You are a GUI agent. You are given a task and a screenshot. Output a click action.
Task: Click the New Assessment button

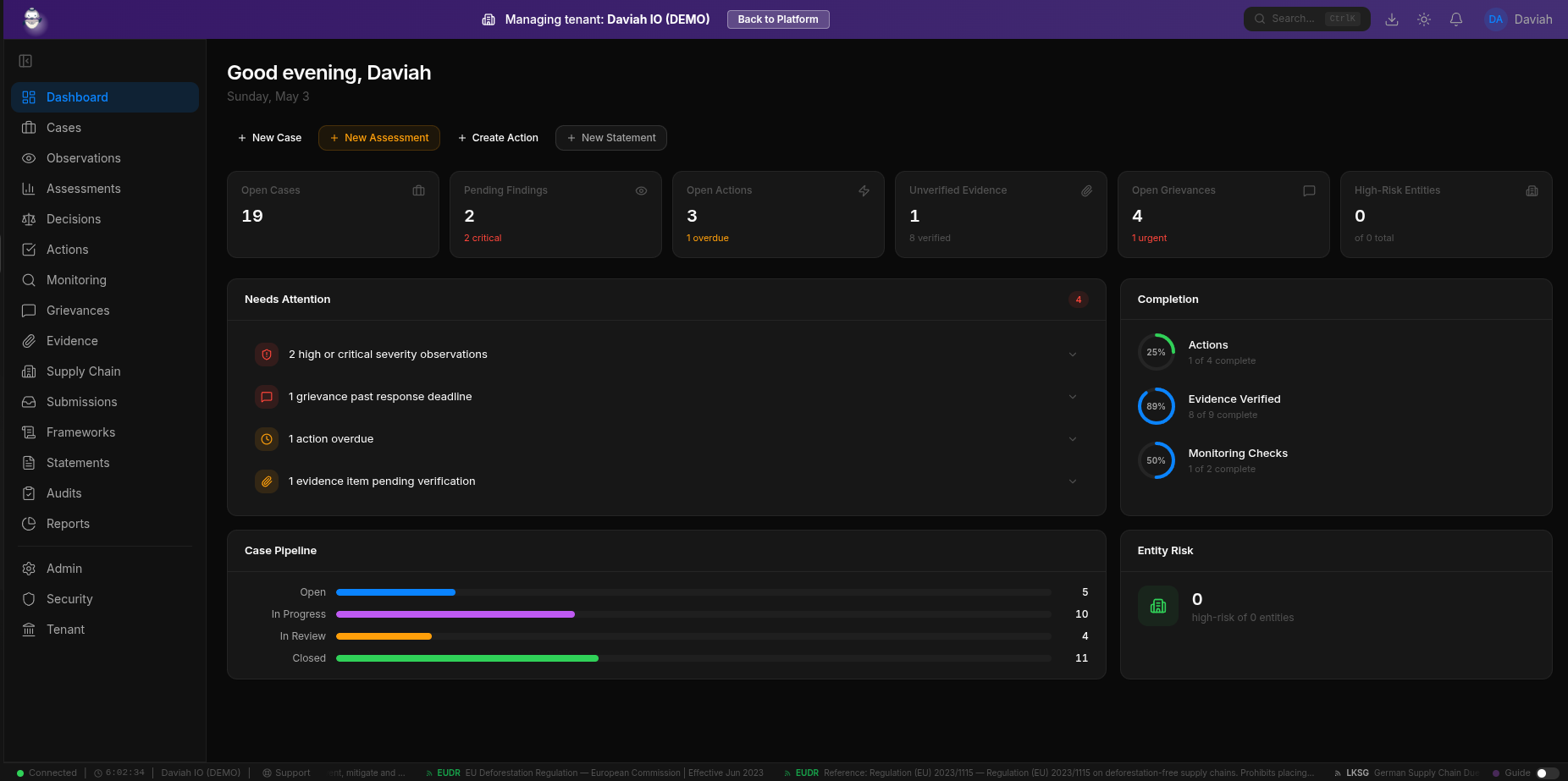pyautogui.click(x=379, y=138)
